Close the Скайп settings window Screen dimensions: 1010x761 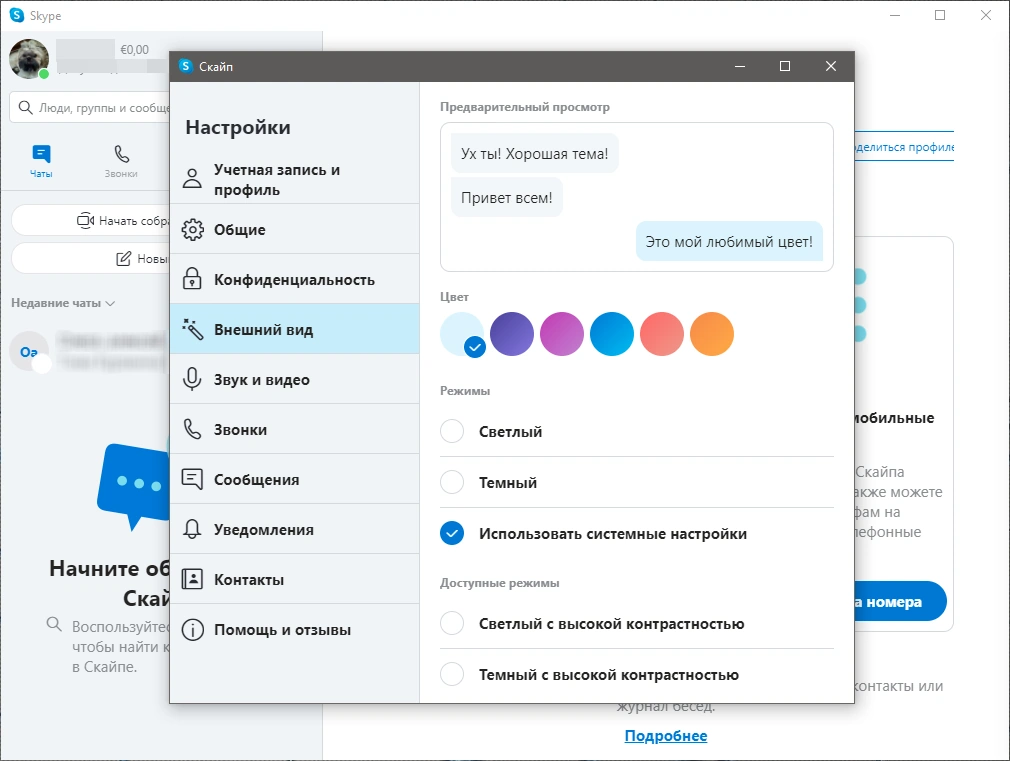pos(831,66)
